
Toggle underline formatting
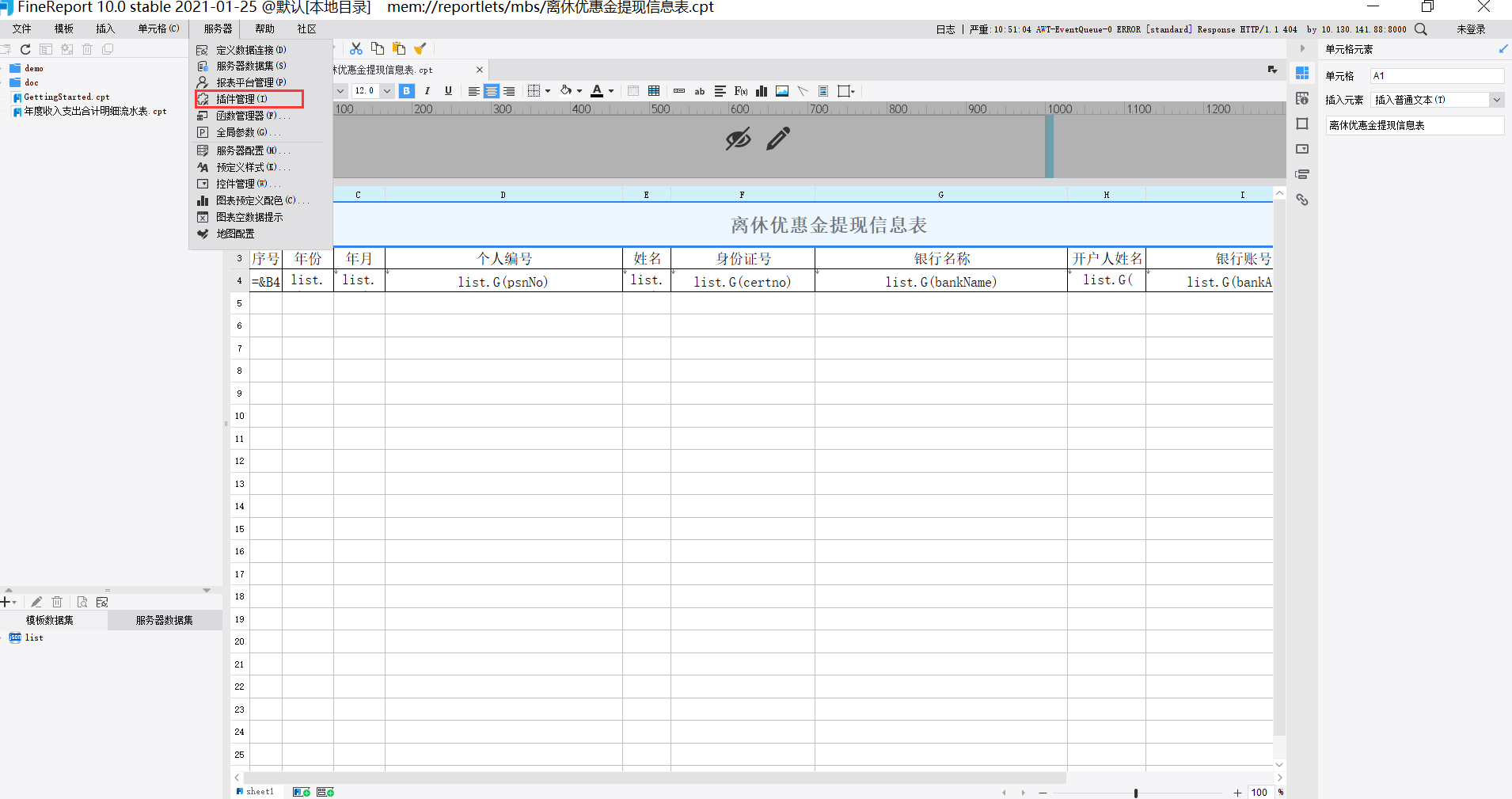click(448, 91)
